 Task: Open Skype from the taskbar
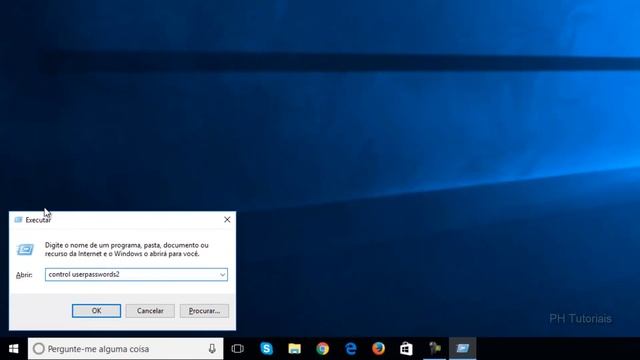(267, 349)
